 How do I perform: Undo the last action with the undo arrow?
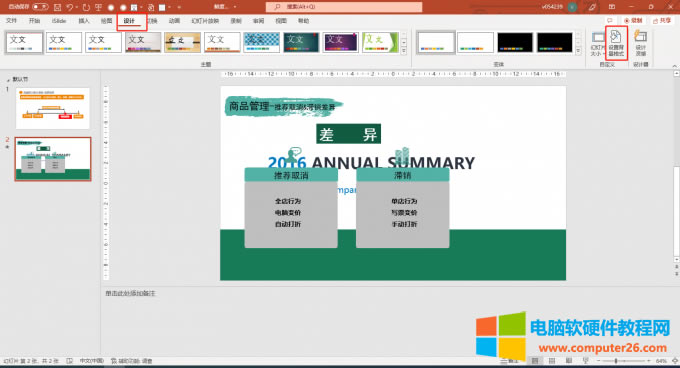pyautogui.click(x=69, y=7)
